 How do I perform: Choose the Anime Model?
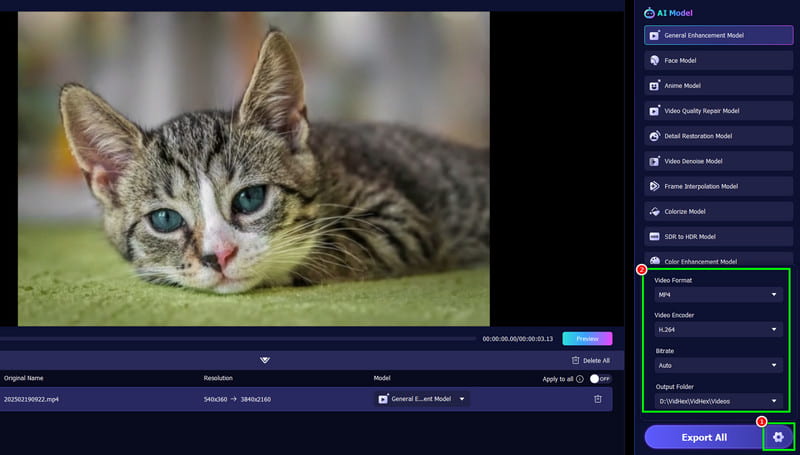coord(718,86)
